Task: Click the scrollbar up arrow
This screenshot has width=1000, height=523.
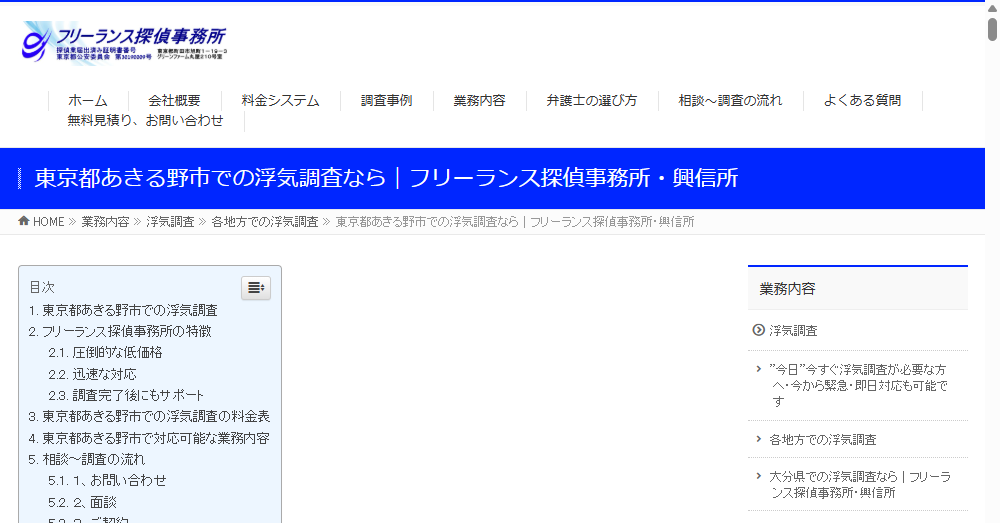Action: coord(992,6)
